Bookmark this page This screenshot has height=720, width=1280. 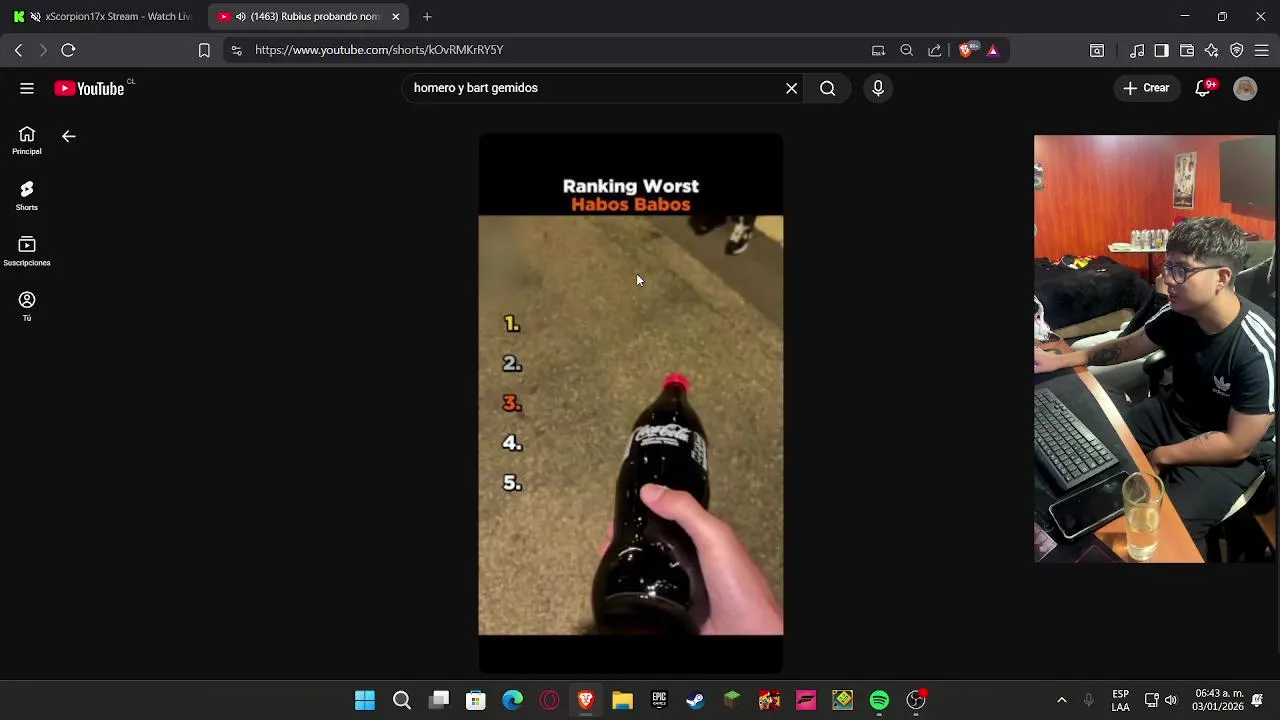tap(204, 50)
